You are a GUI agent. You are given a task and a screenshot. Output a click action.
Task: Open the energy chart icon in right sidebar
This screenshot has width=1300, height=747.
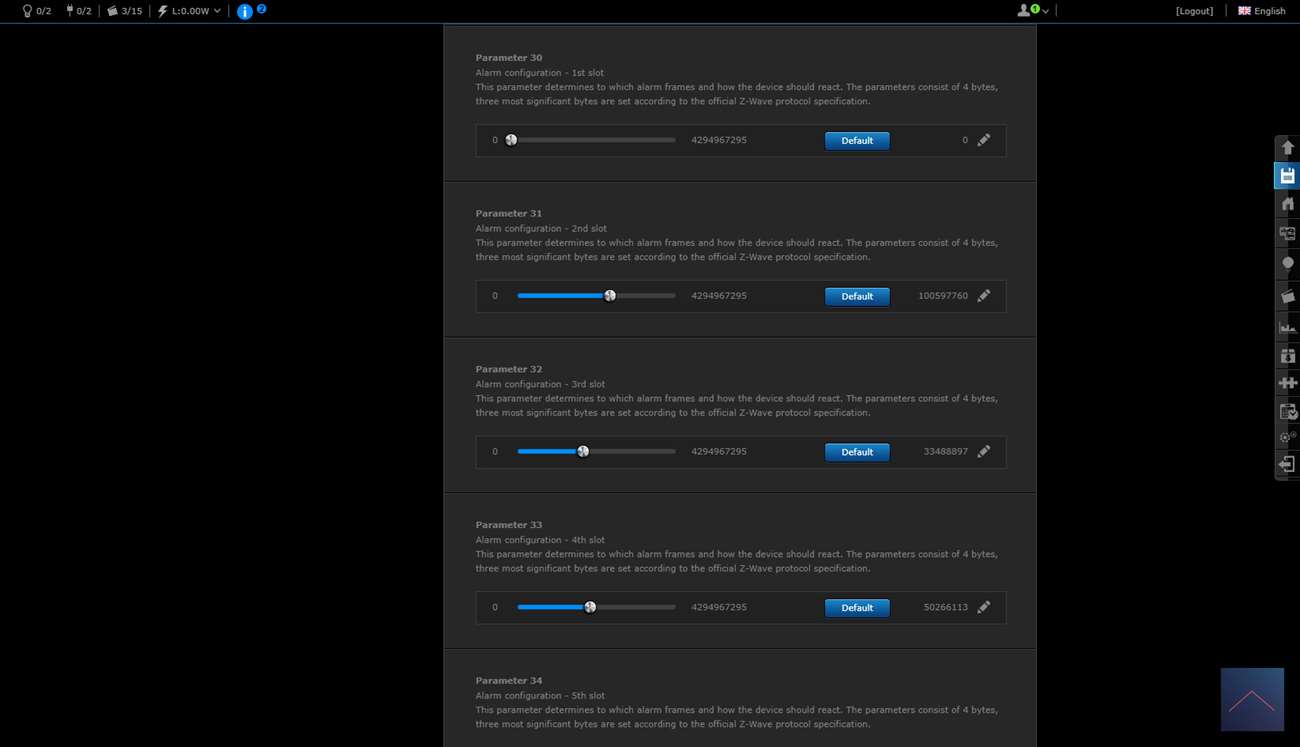[1287, 326]
